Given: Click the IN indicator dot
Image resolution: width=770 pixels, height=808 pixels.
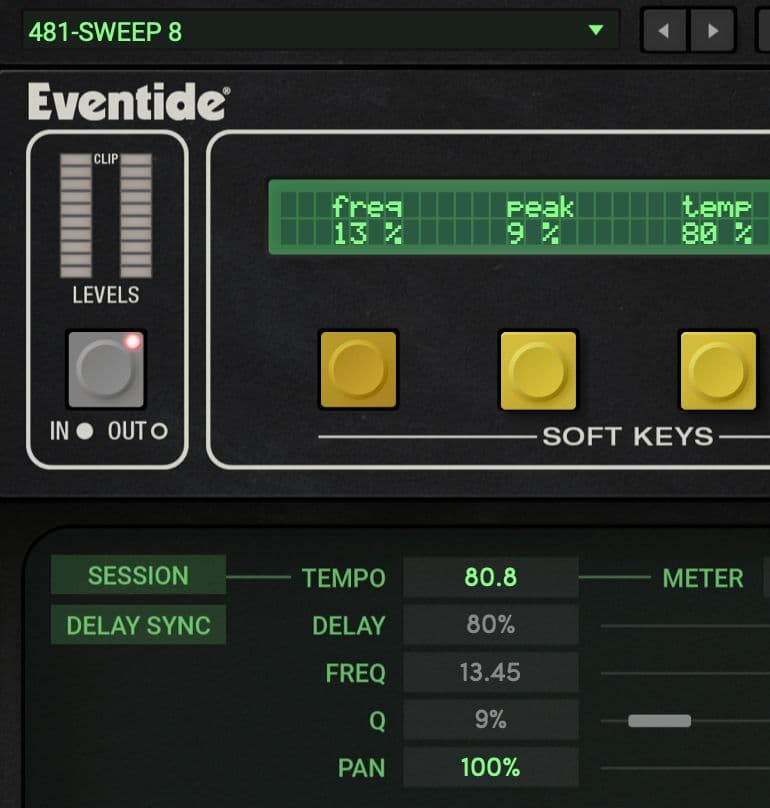Looking at the screenshot, I should point(85,431).
